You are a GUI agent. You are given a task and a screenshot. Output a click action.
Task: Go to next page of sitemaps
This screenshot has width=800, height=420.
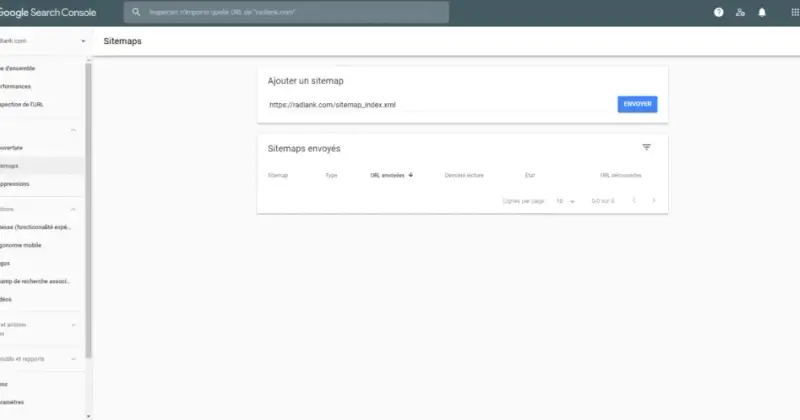click(x=654, y=201)
